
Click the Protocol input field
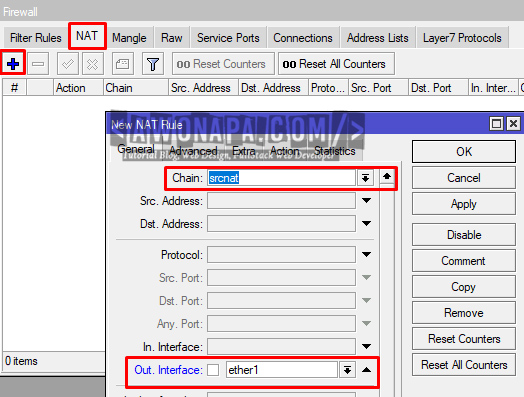pos(281,254)
